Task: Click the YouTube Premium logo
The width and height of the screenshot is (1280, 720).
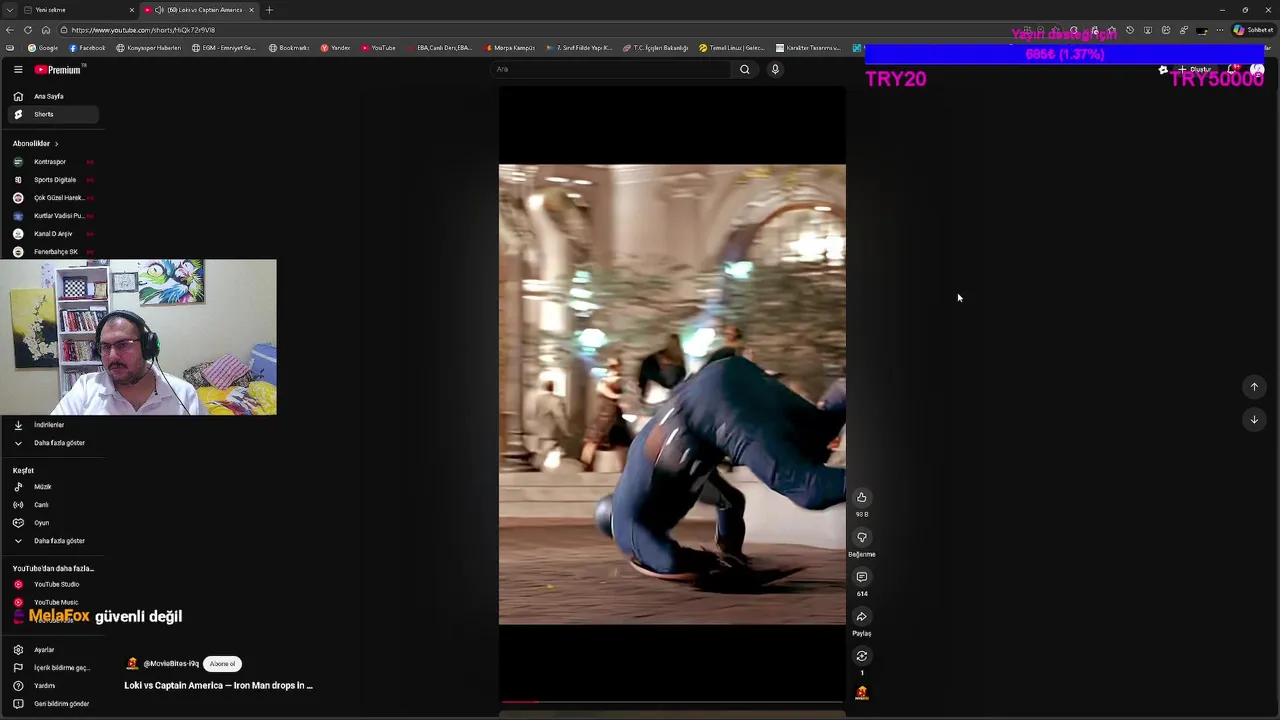Action: (59, 70)
